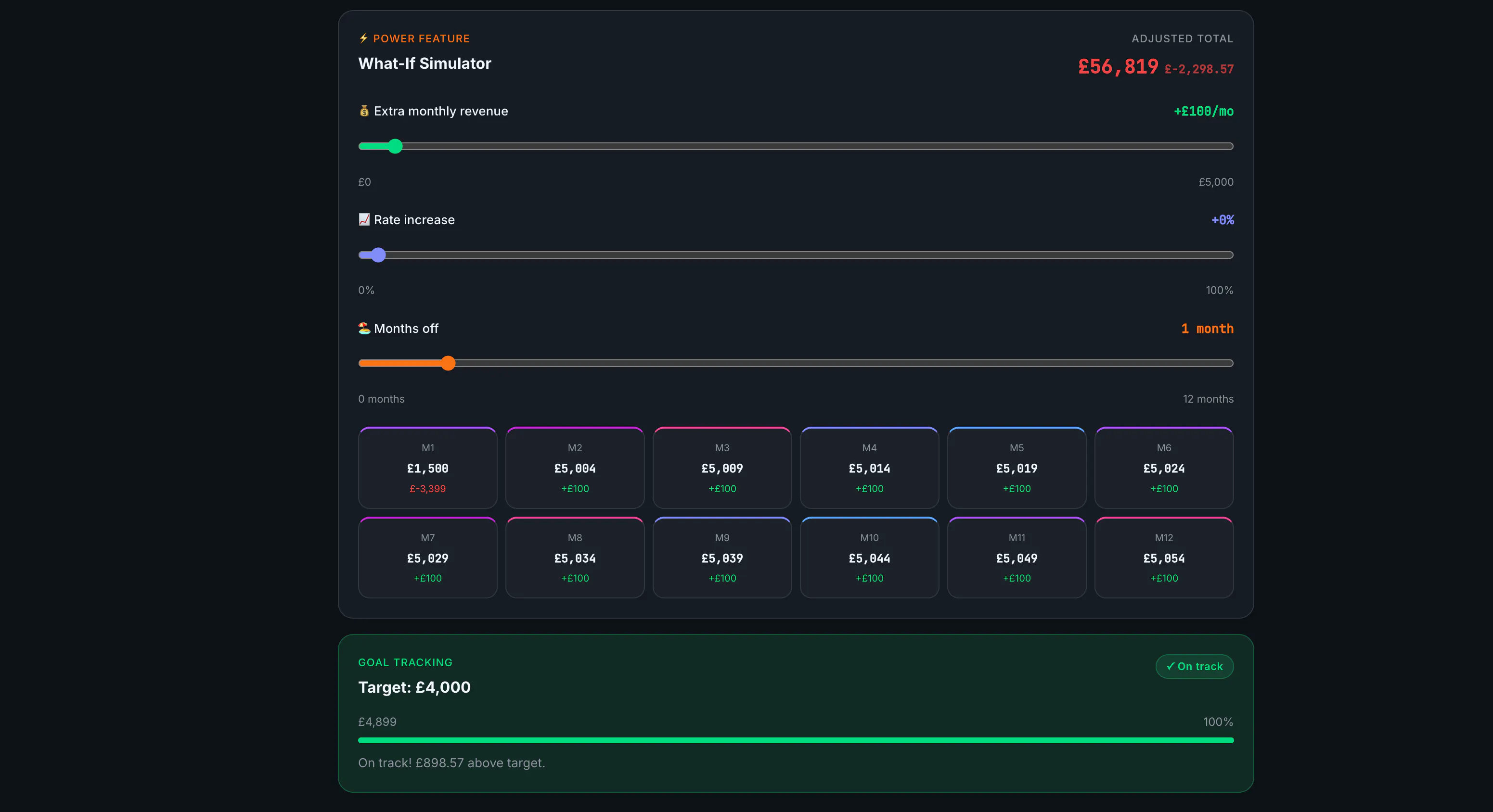
Task: Click the Months off slider handle
Action: tap(448, 363)
